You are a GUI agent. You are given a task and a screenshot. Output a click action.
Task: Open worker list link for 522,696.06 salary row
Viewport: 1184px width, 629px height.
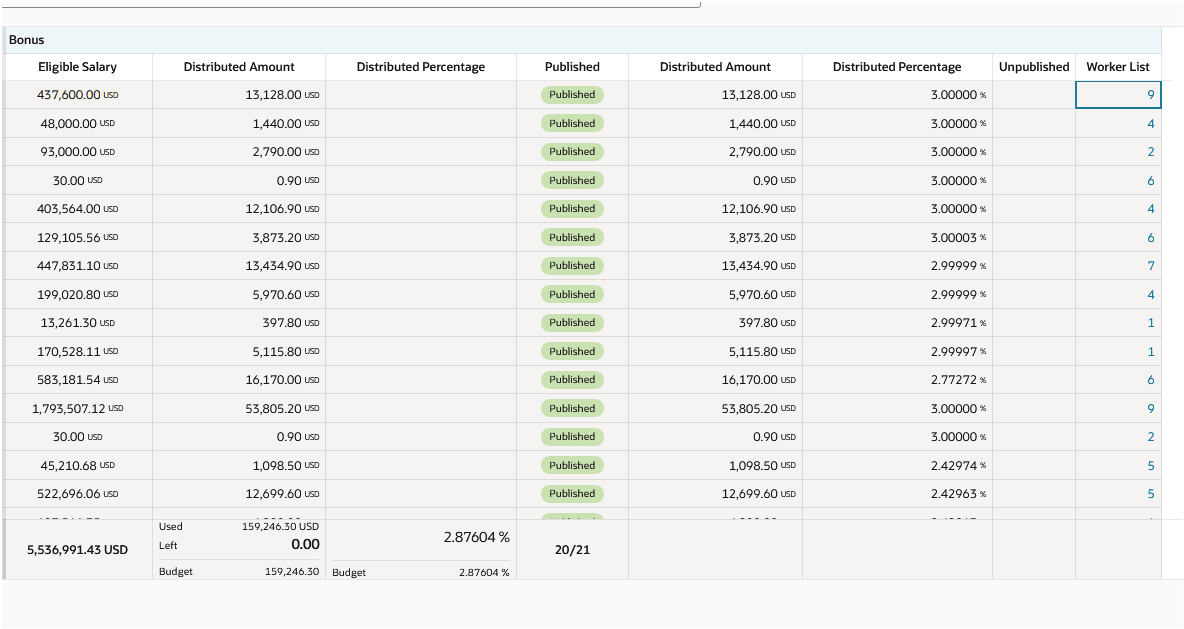(x=1151, y=494)
